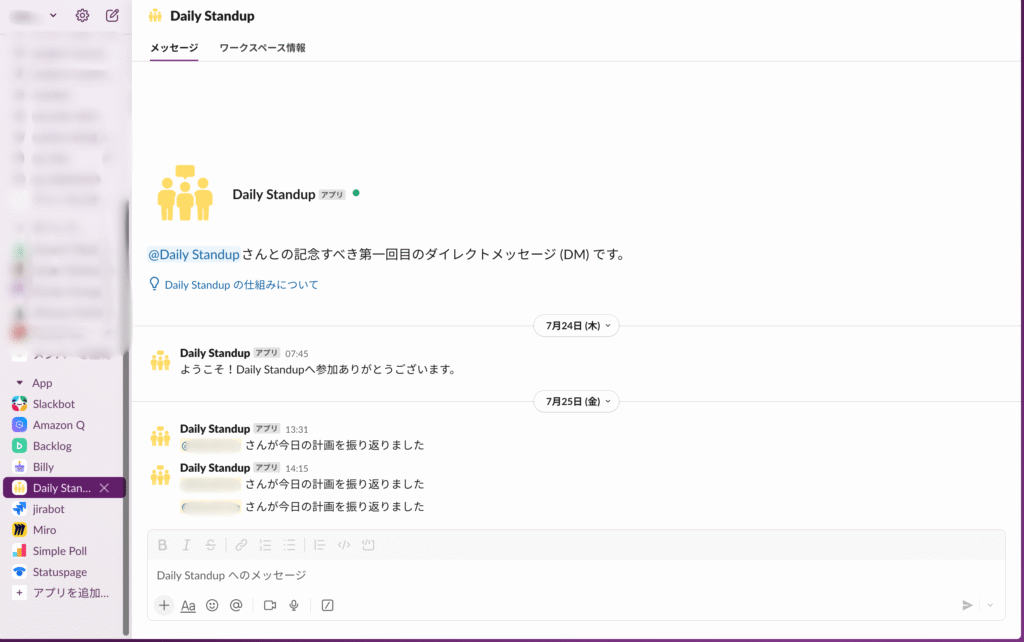1024x642 pixels.
Task: Expand the 7月25日 (金) date dropdown
Action: coord(576,401)
